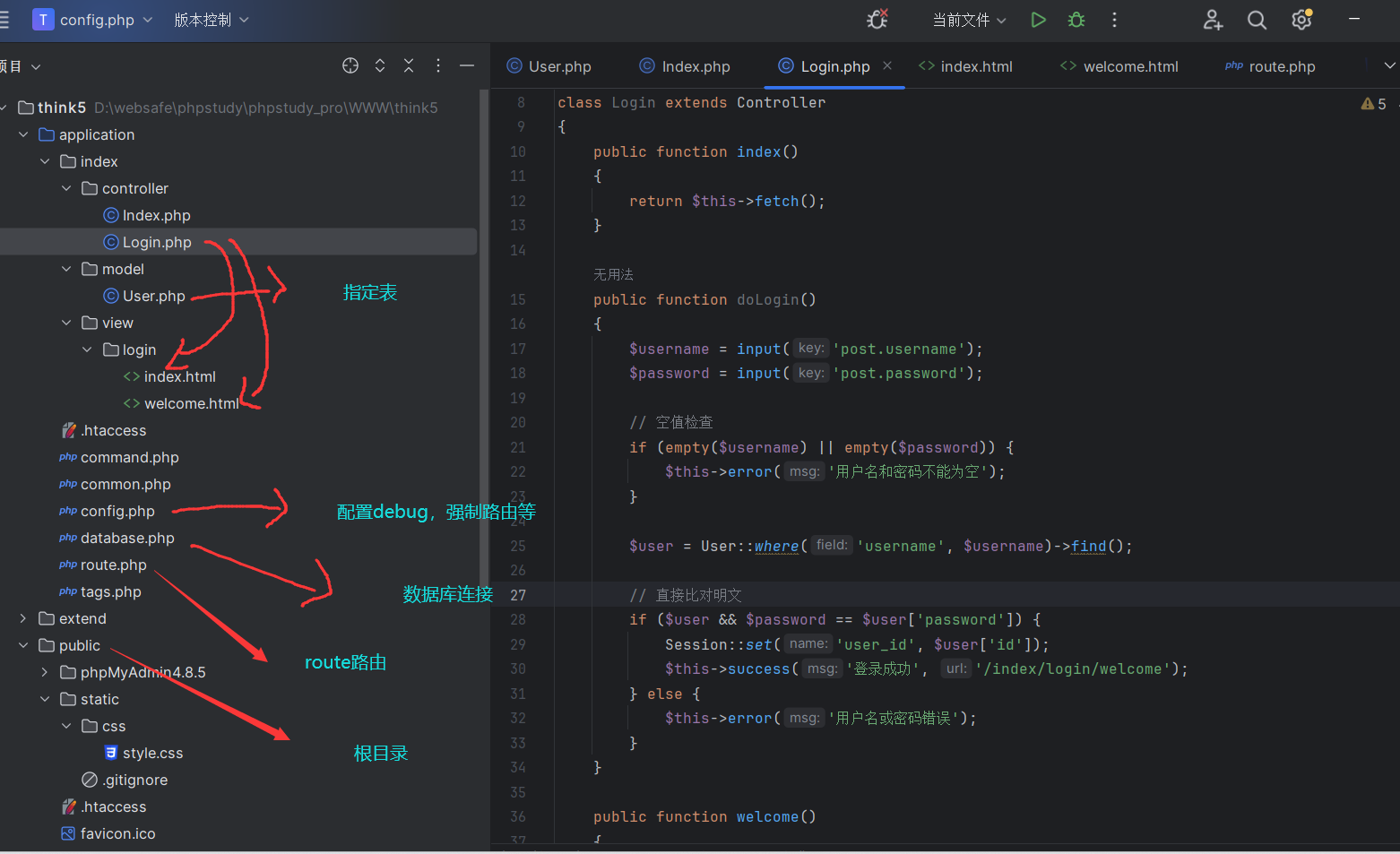Image resolution: width=1400 pixels, height=854 pixels.
Task: Collapse the application folder
Action: (23, 134)
